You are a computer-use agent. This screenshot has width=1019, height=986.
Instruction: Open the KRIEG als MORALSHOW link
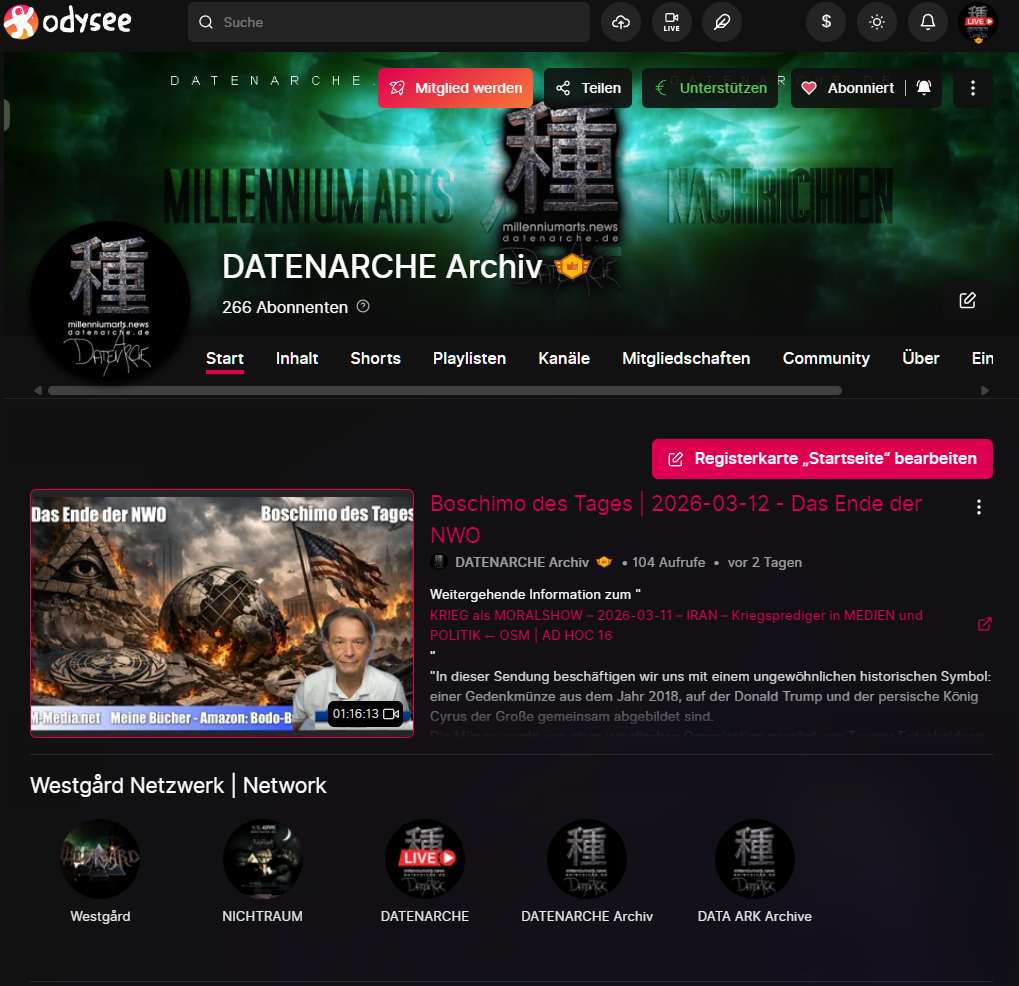coord(676,625)
